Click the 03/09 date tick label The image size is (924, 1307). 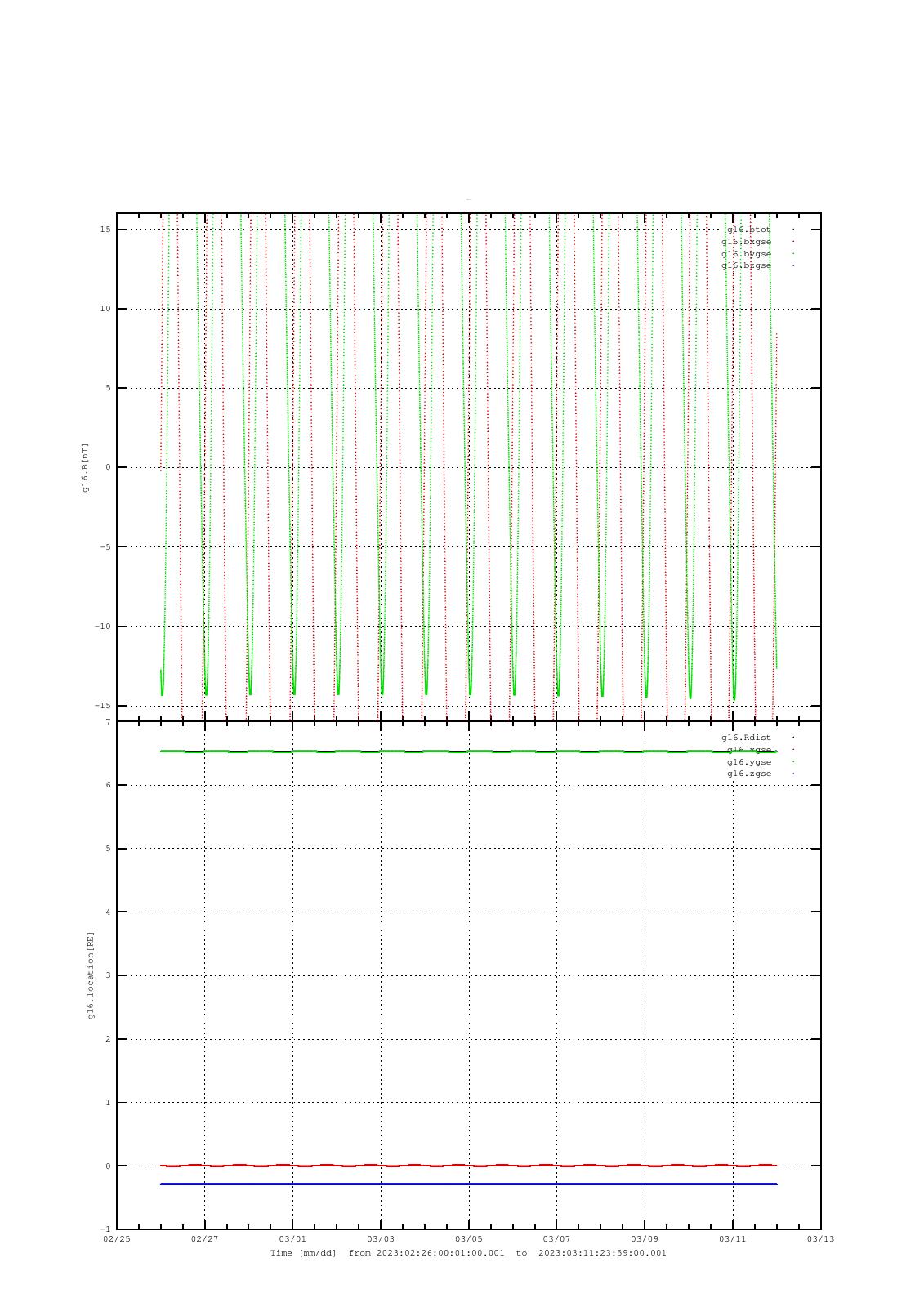tap(645, 1238)
